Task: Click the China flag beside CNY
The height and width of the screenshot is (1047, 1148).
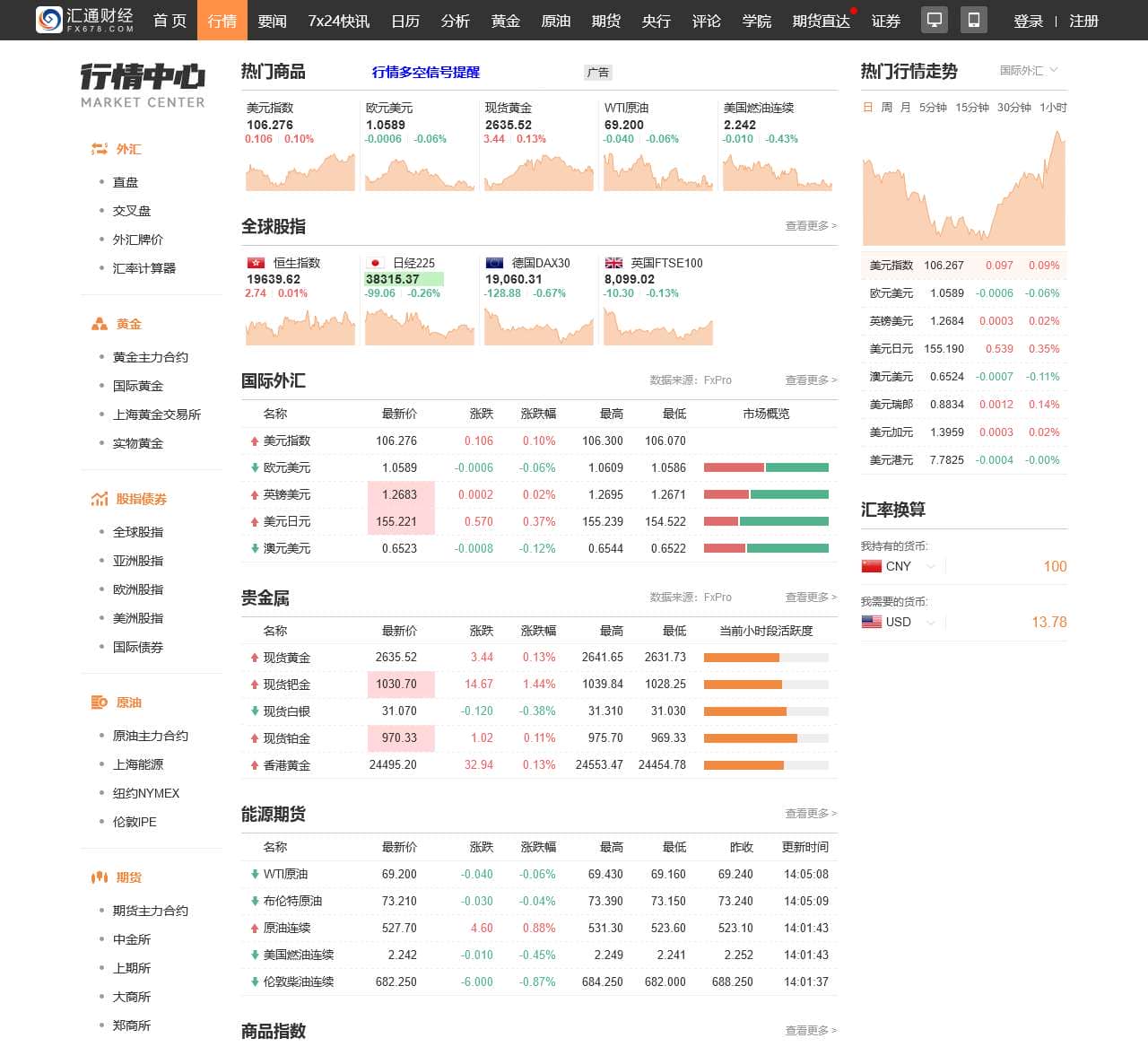Action: 871,566
